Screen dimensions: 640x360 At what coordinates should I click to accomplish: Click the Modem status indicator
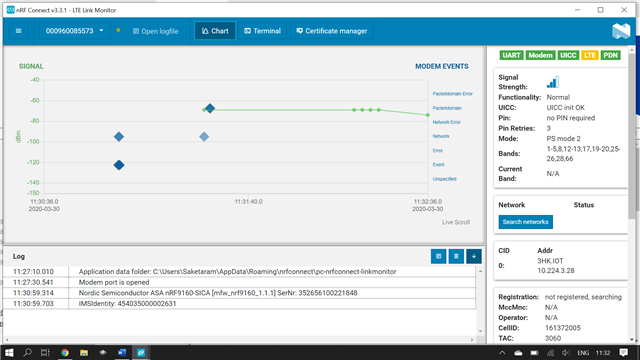pyautogui.click(x=540, y=56)
